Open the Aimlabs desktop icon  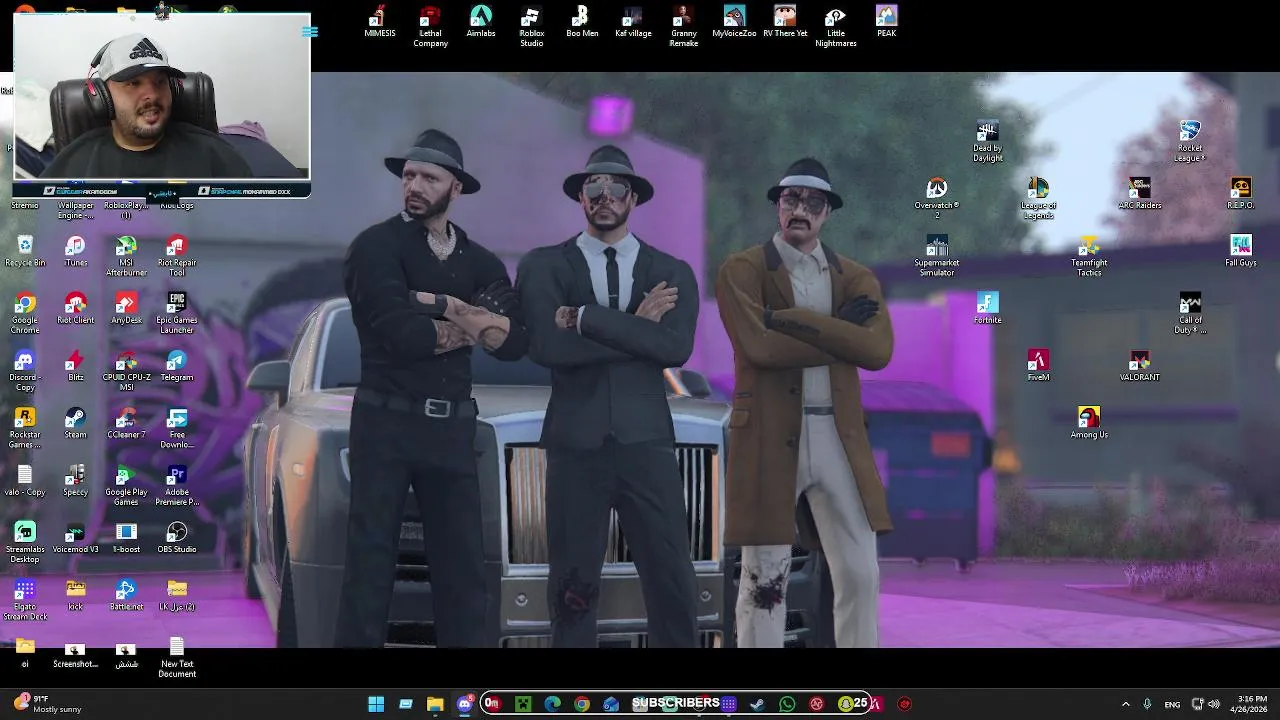pos(481,22)
